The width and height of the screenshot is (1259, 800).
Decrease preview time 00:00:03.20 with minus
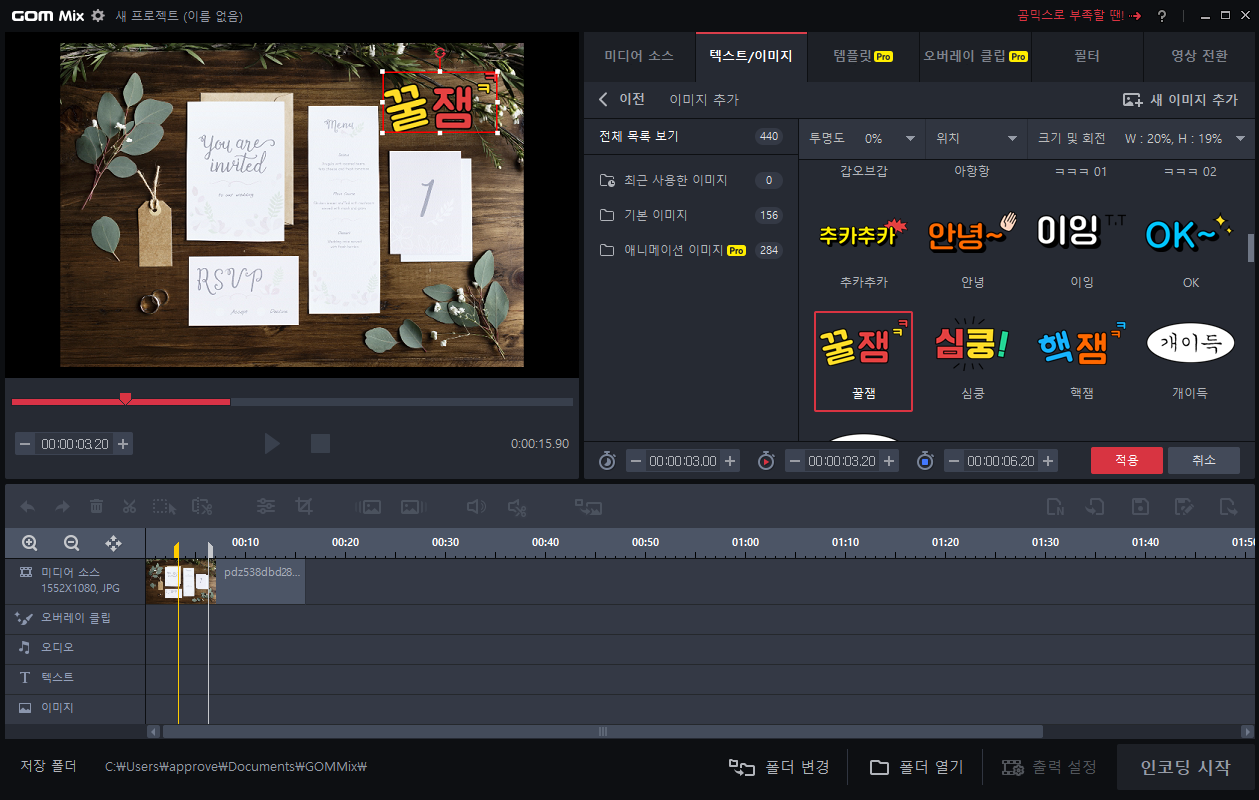point(25,444)
